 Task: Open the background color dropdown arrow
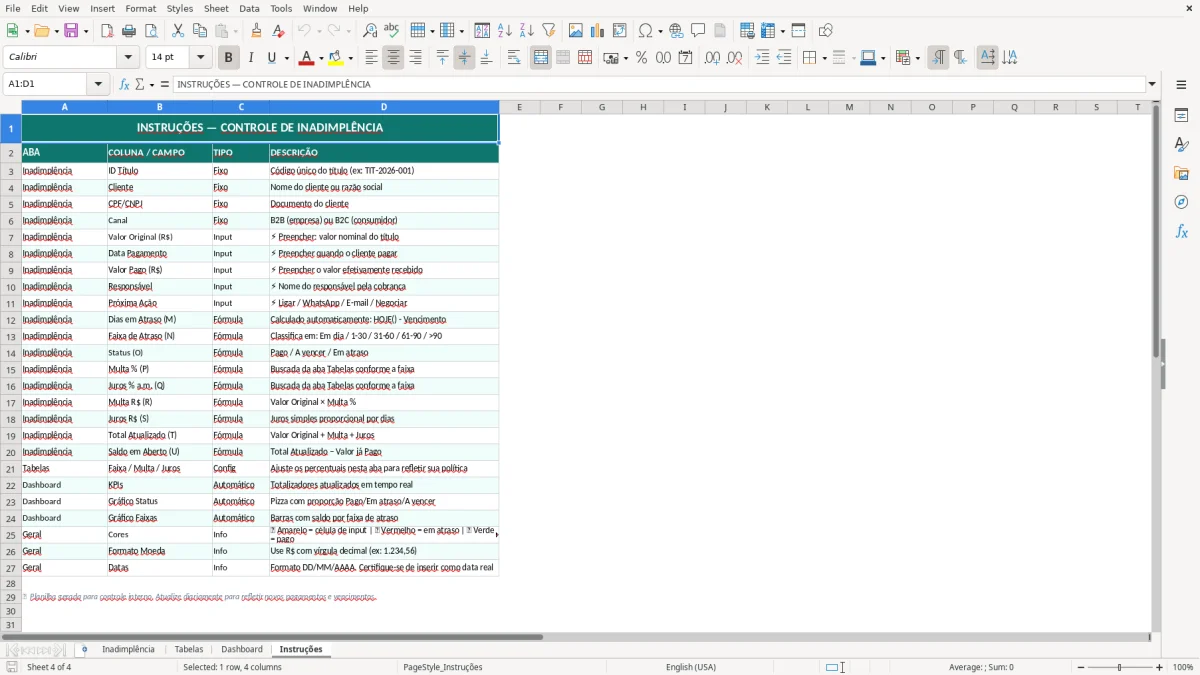point(350,58)
